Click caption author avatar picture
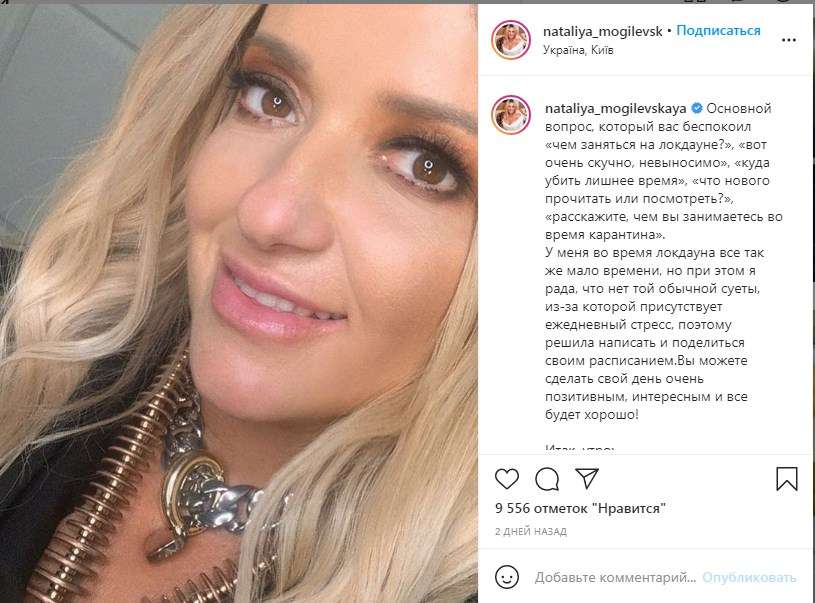The image size is (815, 603). point(511,115)
